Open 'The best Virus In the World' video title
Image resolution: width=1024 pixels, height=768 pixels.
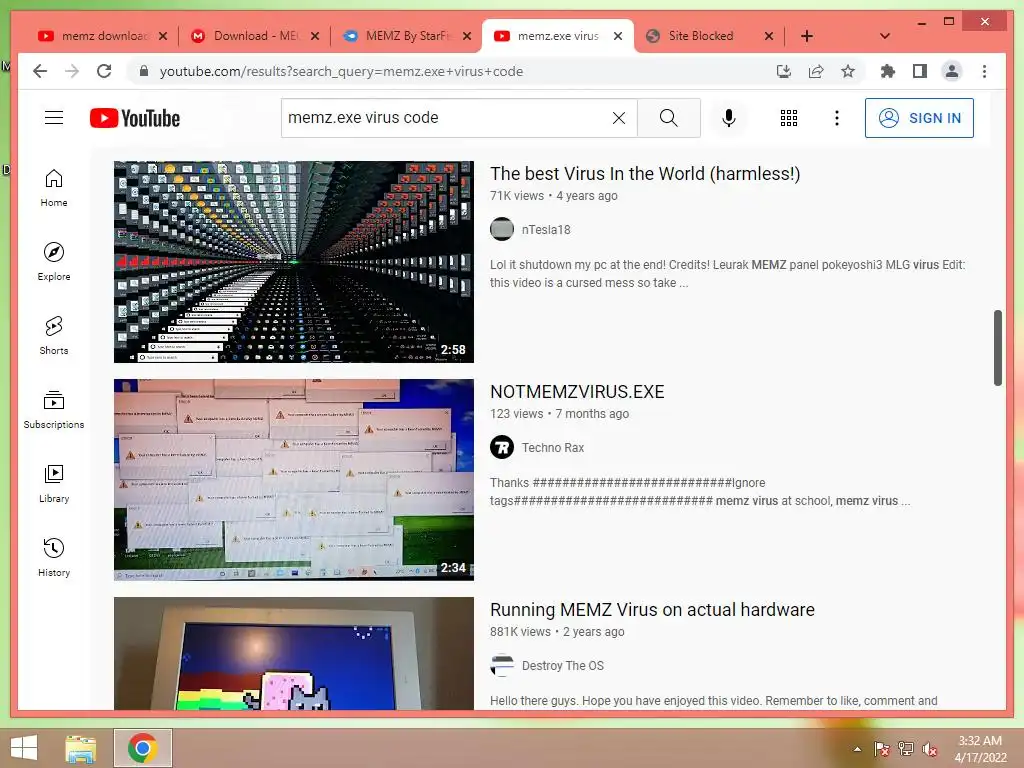pyautogui.click(x=645, y=174)
